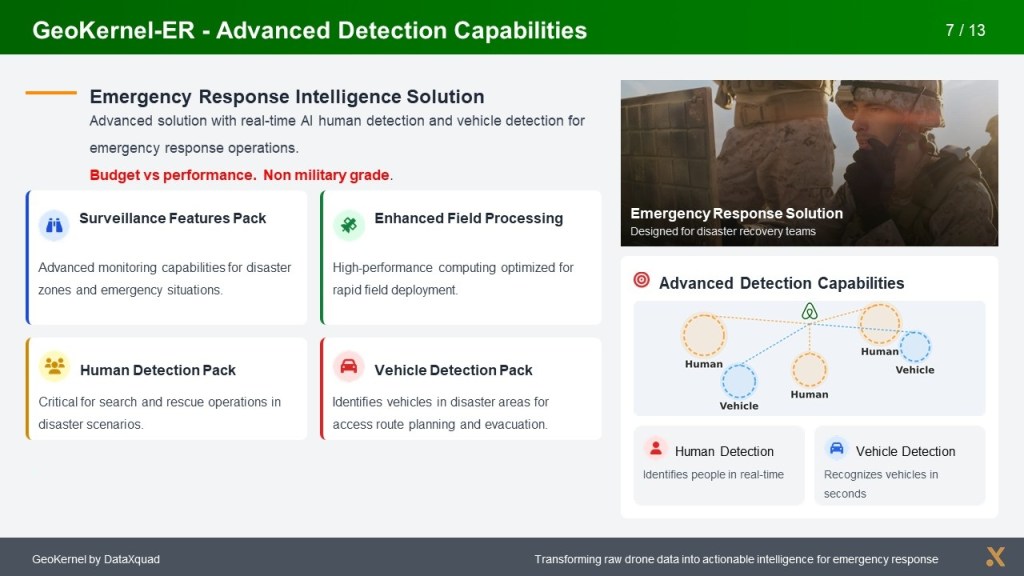Click the red person icon in Human Detection tile
1024x576 pixels.
point(655,448)
